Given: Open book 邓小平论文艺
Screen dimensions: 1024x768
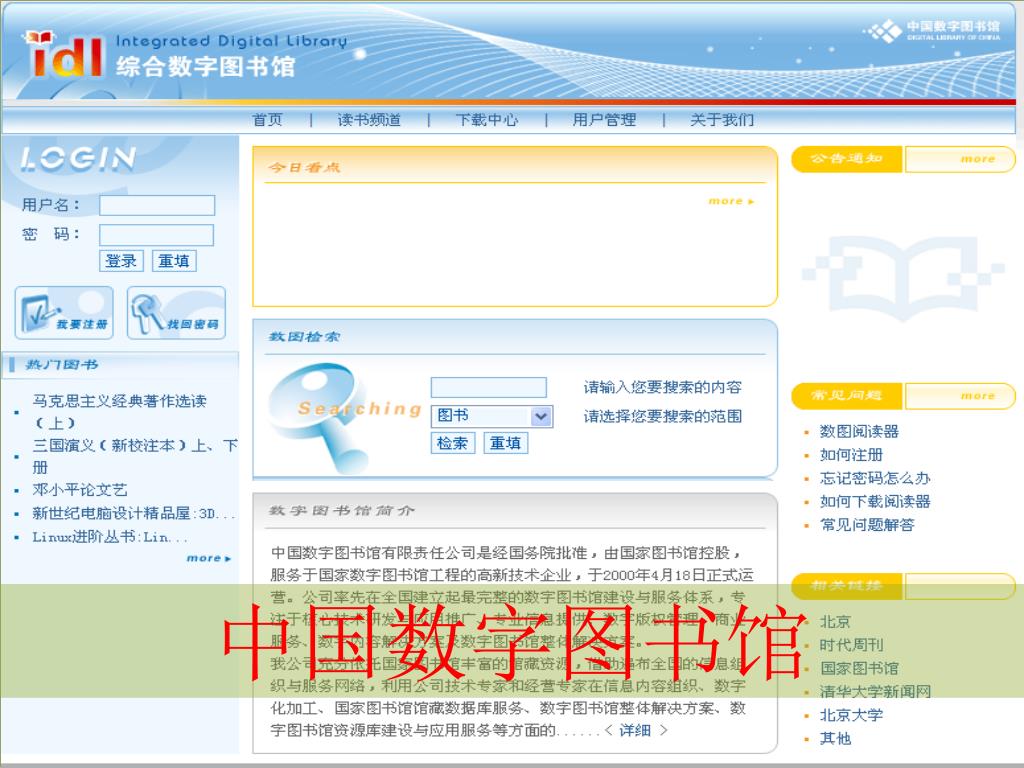Looking at the screenshot, I should [80, 490].
